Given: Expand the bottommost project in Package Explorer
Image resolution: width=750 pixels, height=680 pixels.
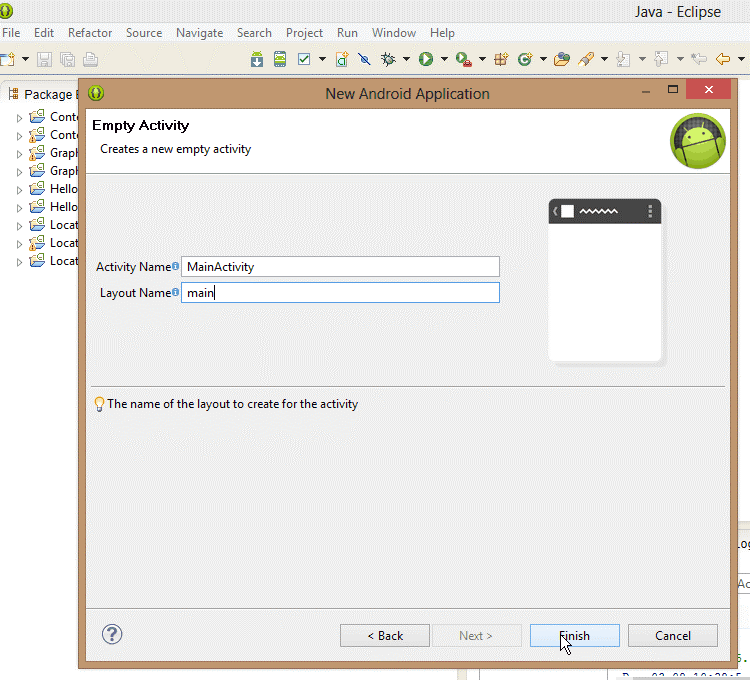Looking at the screenshot, I should click(18, 262).
